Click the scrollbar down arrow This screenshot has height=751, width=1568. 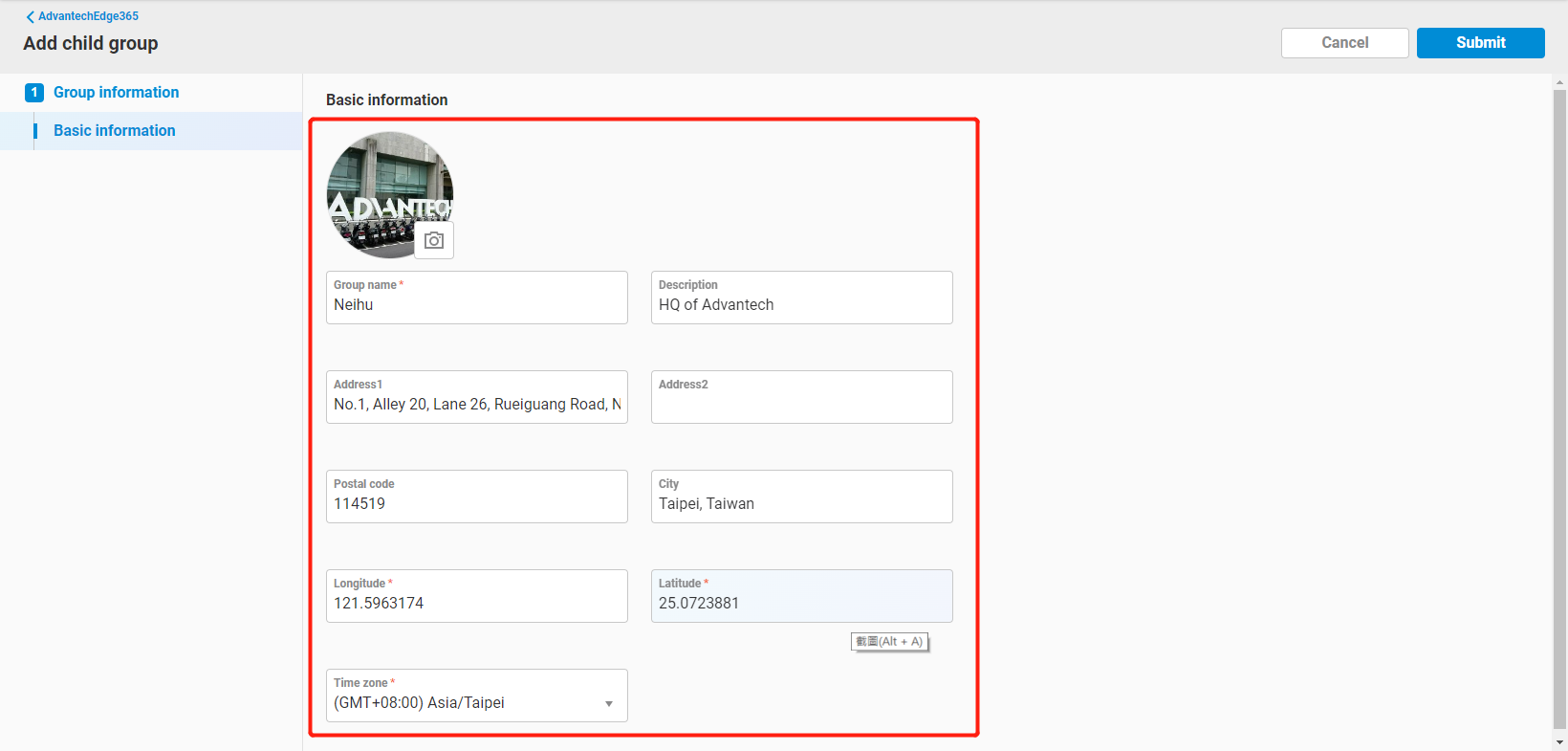tap(1559, 742)
